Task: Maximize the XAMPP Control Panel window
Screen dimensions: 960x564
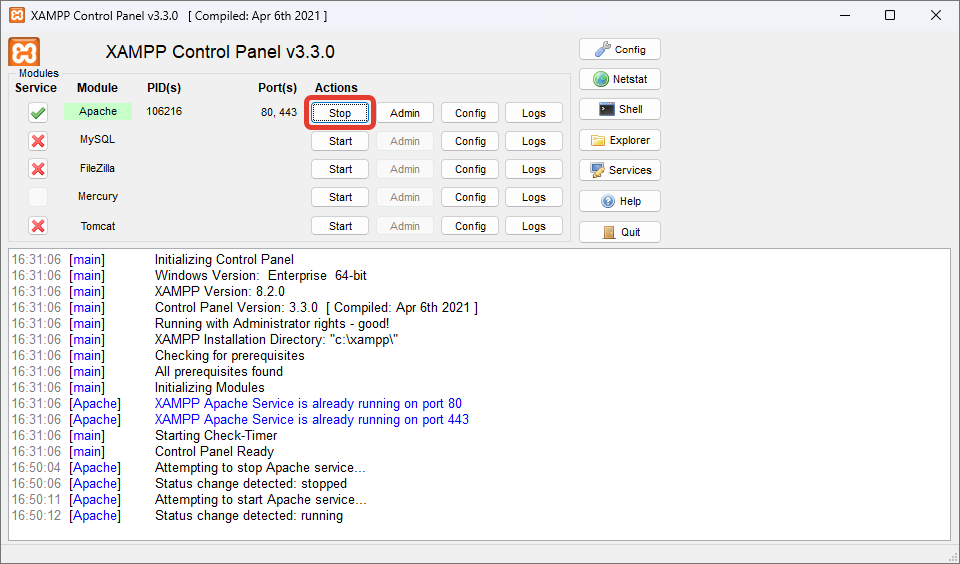Action: point(890,15)
